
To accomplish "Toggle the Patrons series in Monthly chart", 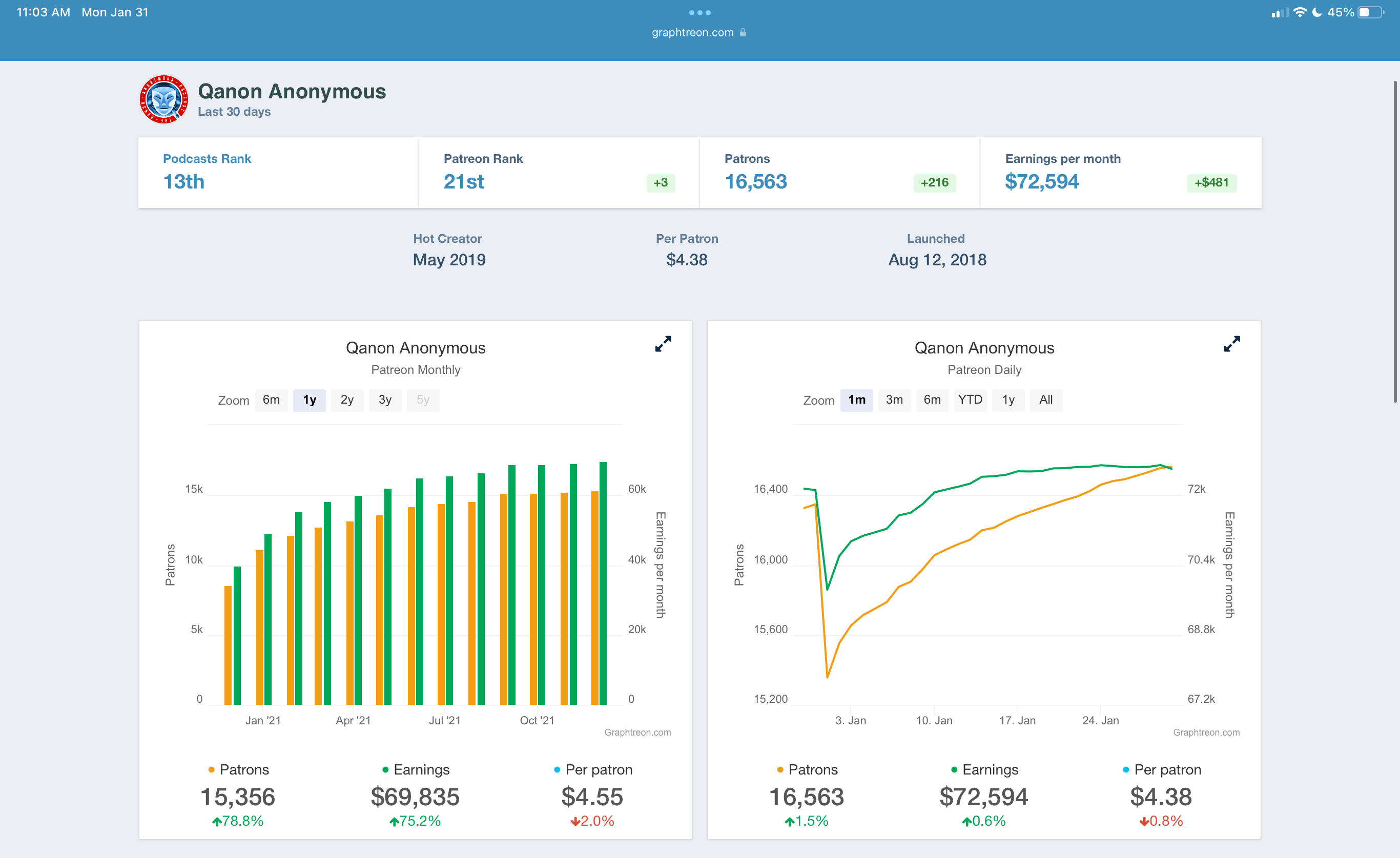I will pos(239,769).
